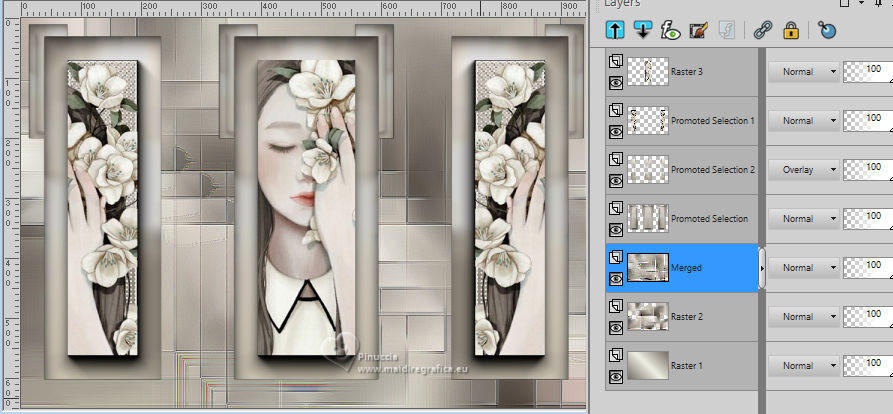Select layer named Raster 1
This screenshot has width=893, height=414.
tap(687, 366)
